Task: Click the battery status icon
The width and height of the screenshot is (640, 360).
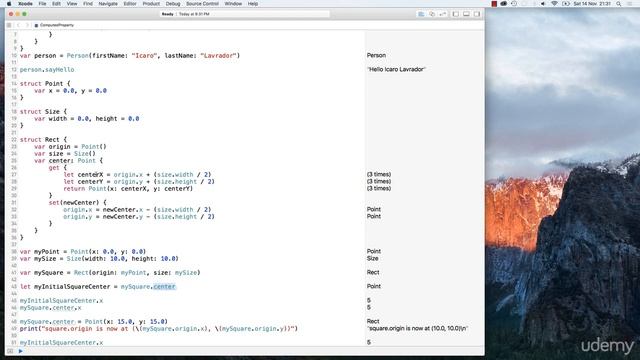Action: click(566, 4)
